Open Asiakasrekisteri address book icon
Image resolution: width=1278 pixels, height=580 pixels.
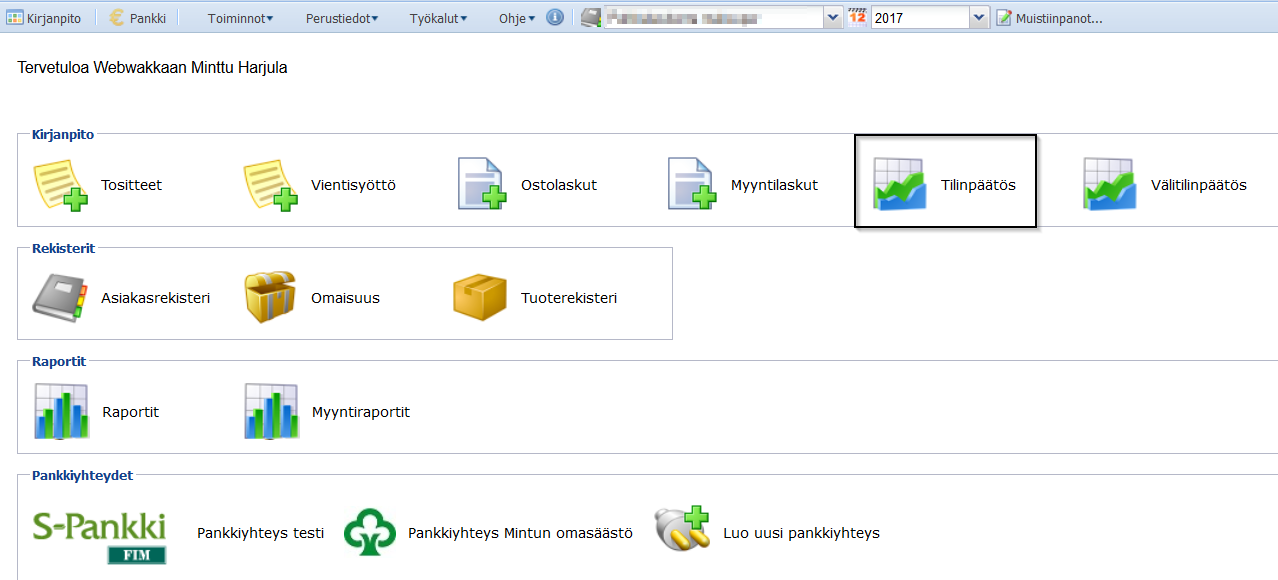[61, 297]
